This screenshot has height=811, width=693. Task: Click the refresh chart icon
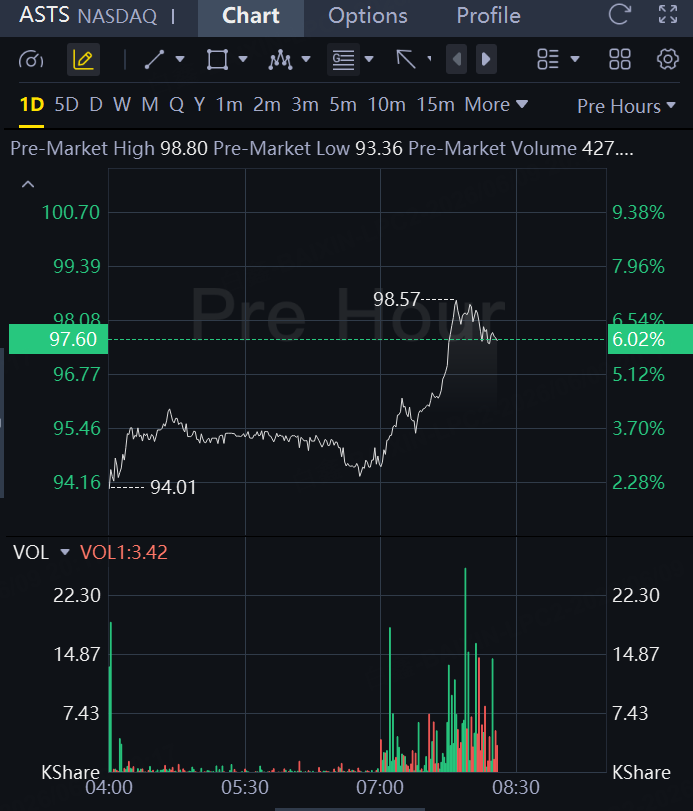click(620, 14)
